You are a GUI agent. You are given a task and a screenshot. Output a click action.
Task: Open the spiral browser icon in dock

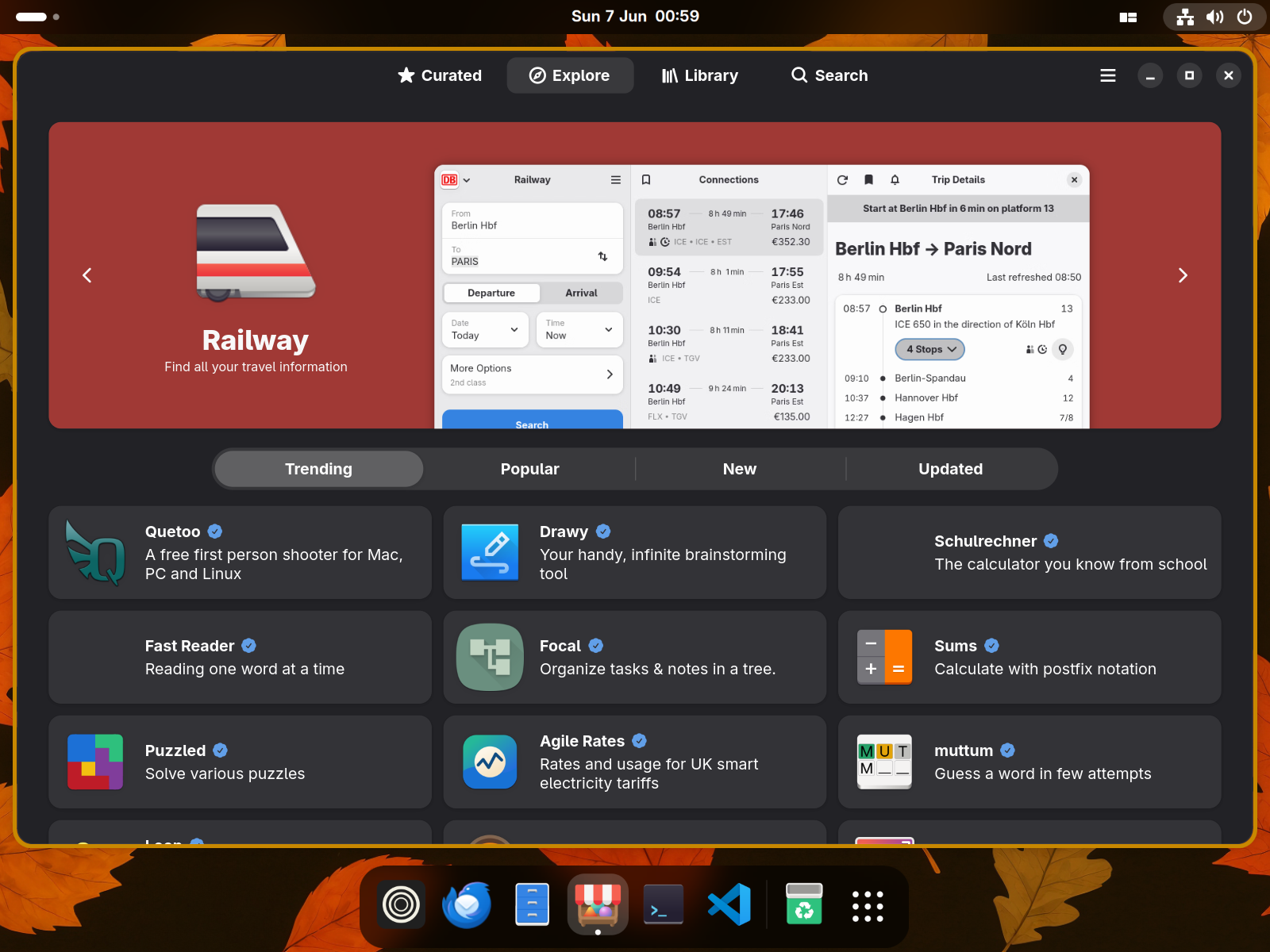tap(401, 904)
